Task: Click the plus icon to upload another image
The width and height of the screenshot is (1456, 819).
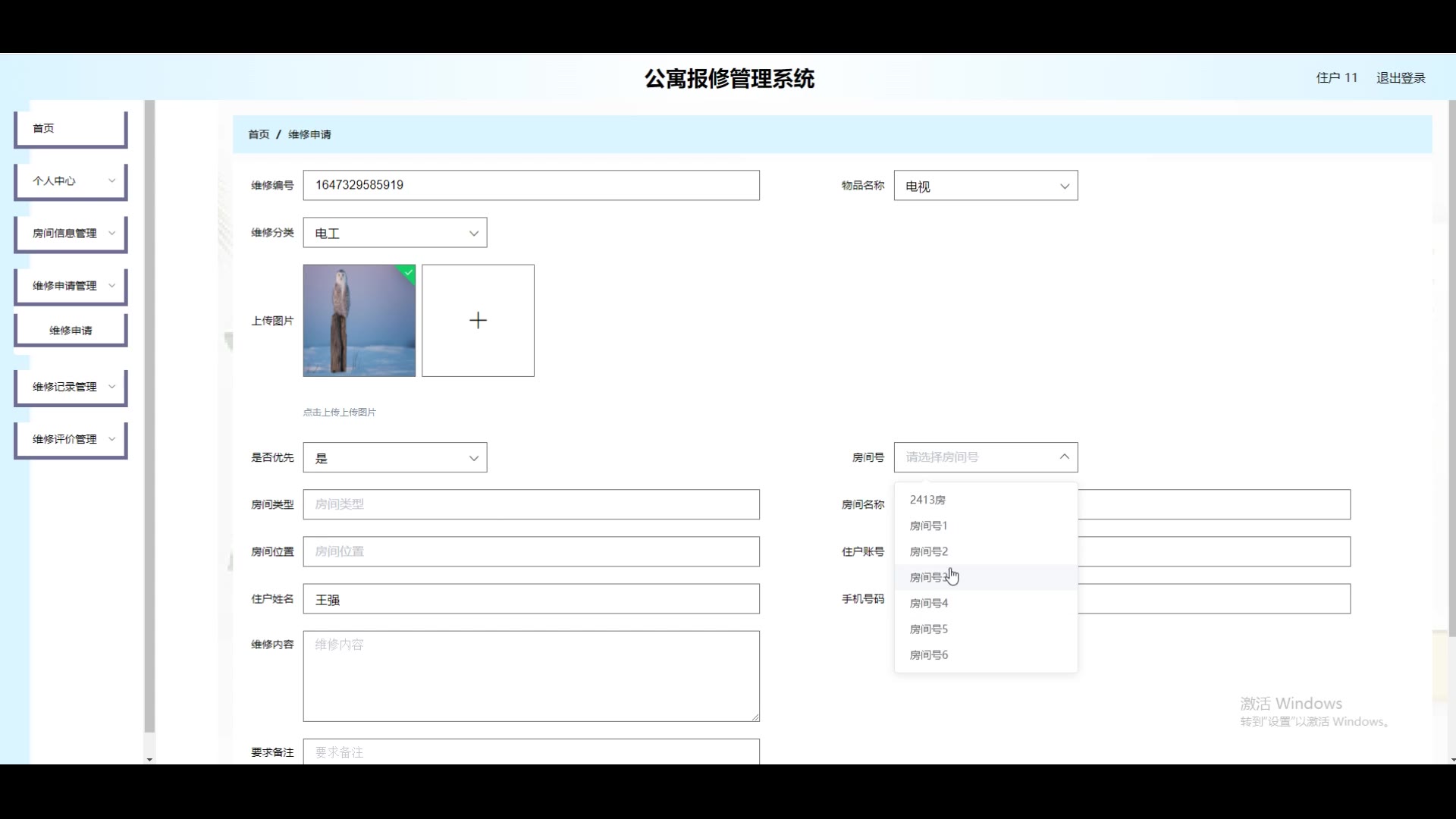Action: (478, 320)
